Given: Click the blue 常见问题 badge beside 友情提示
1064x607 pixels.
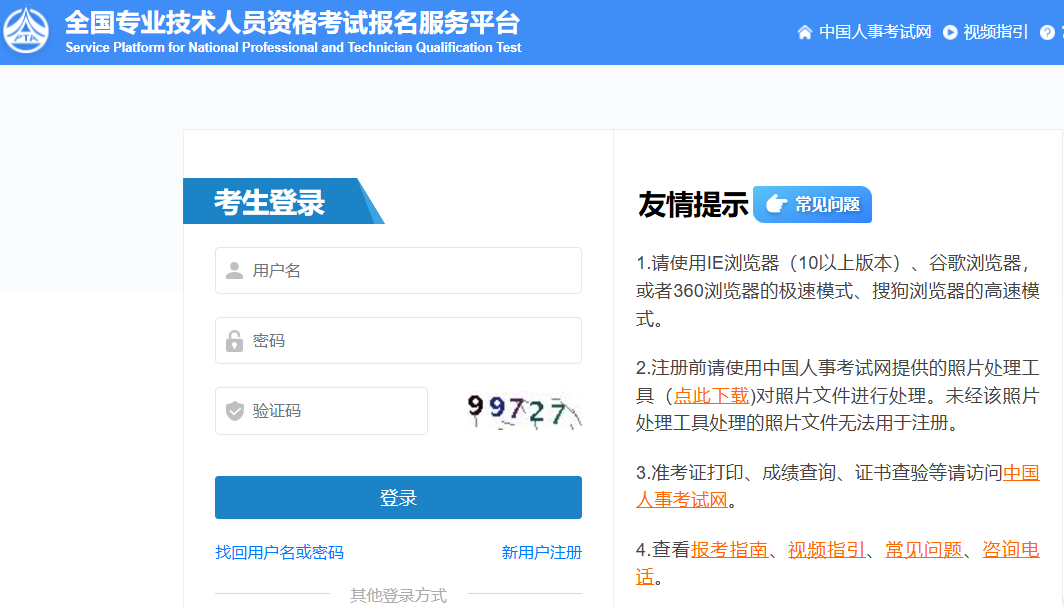Looking at the screenshot, I should tap(812, 204).
